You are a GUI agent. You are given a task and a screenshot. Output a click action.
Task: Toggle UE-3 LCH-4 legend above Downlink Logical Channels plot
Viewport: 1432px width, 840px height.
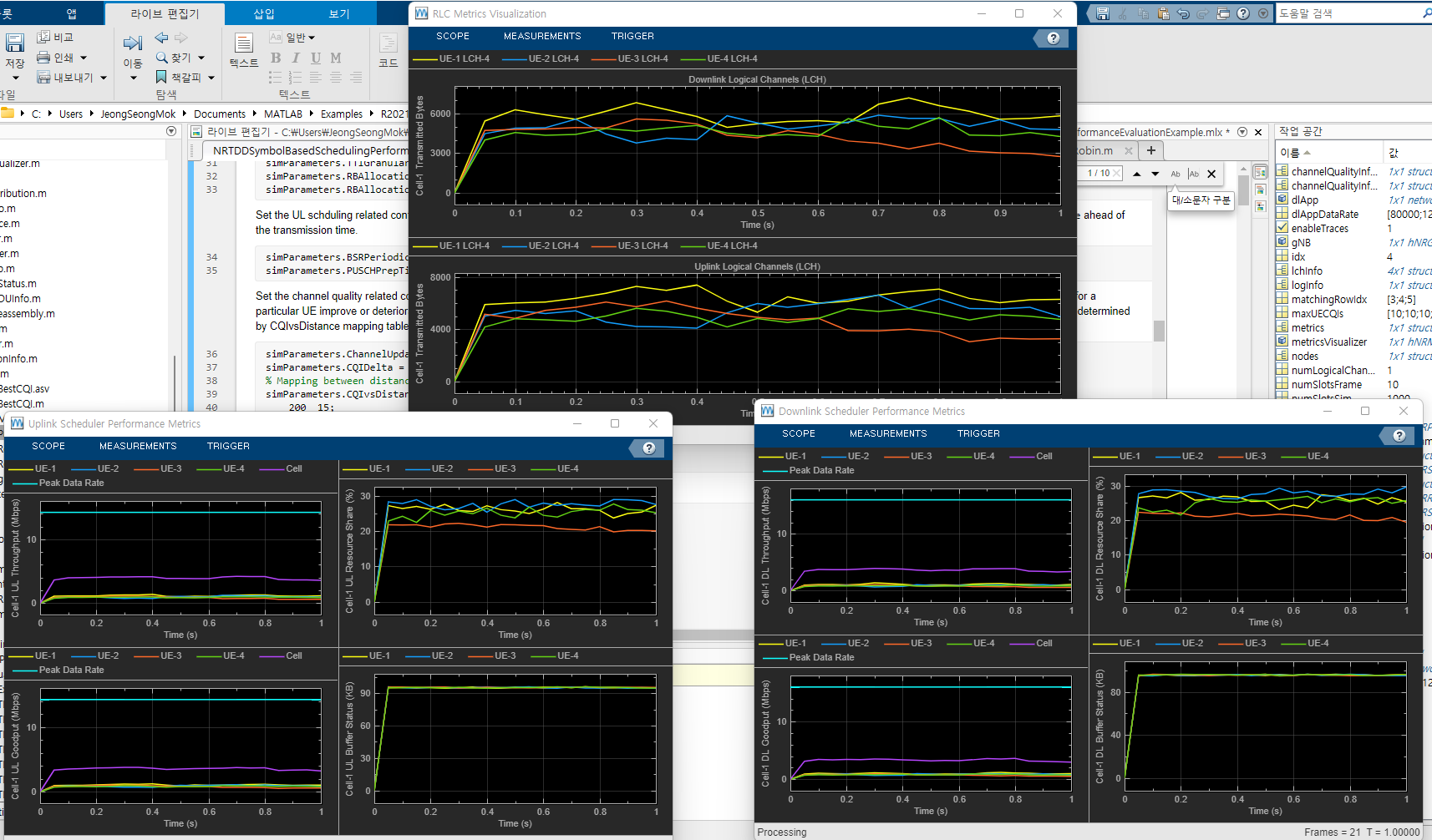coord(630,58)
